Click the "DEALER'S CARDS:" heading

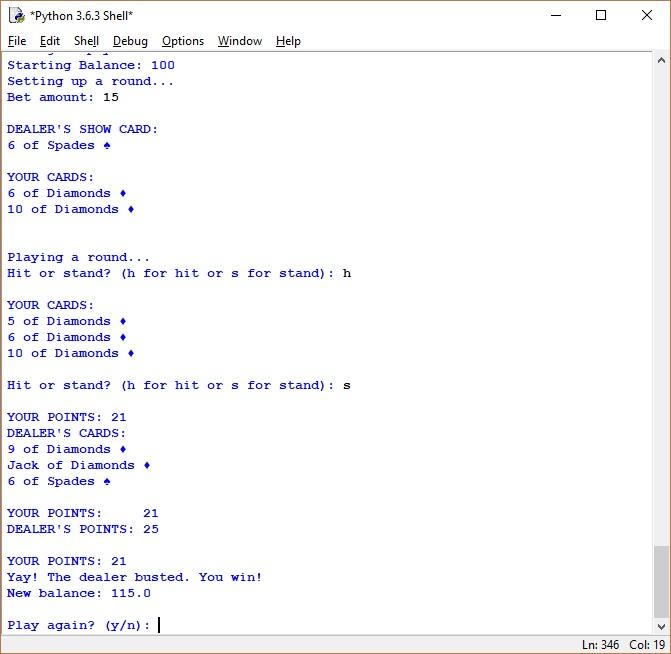(x=66, y=433)
